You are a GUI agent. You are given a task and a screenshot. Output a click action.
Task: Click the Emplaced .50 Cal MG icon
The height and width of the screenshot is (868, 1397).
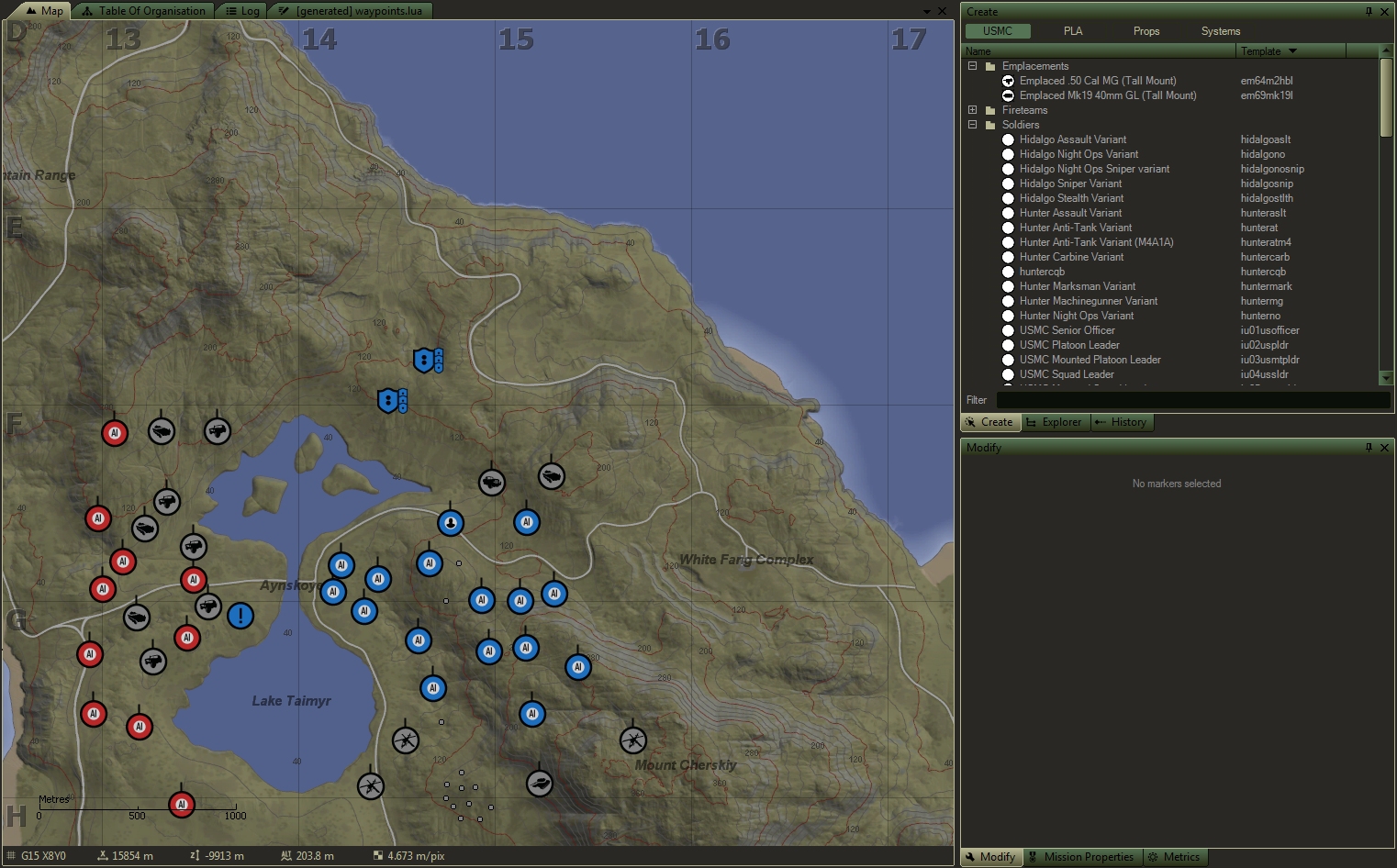click(1008, 81)
